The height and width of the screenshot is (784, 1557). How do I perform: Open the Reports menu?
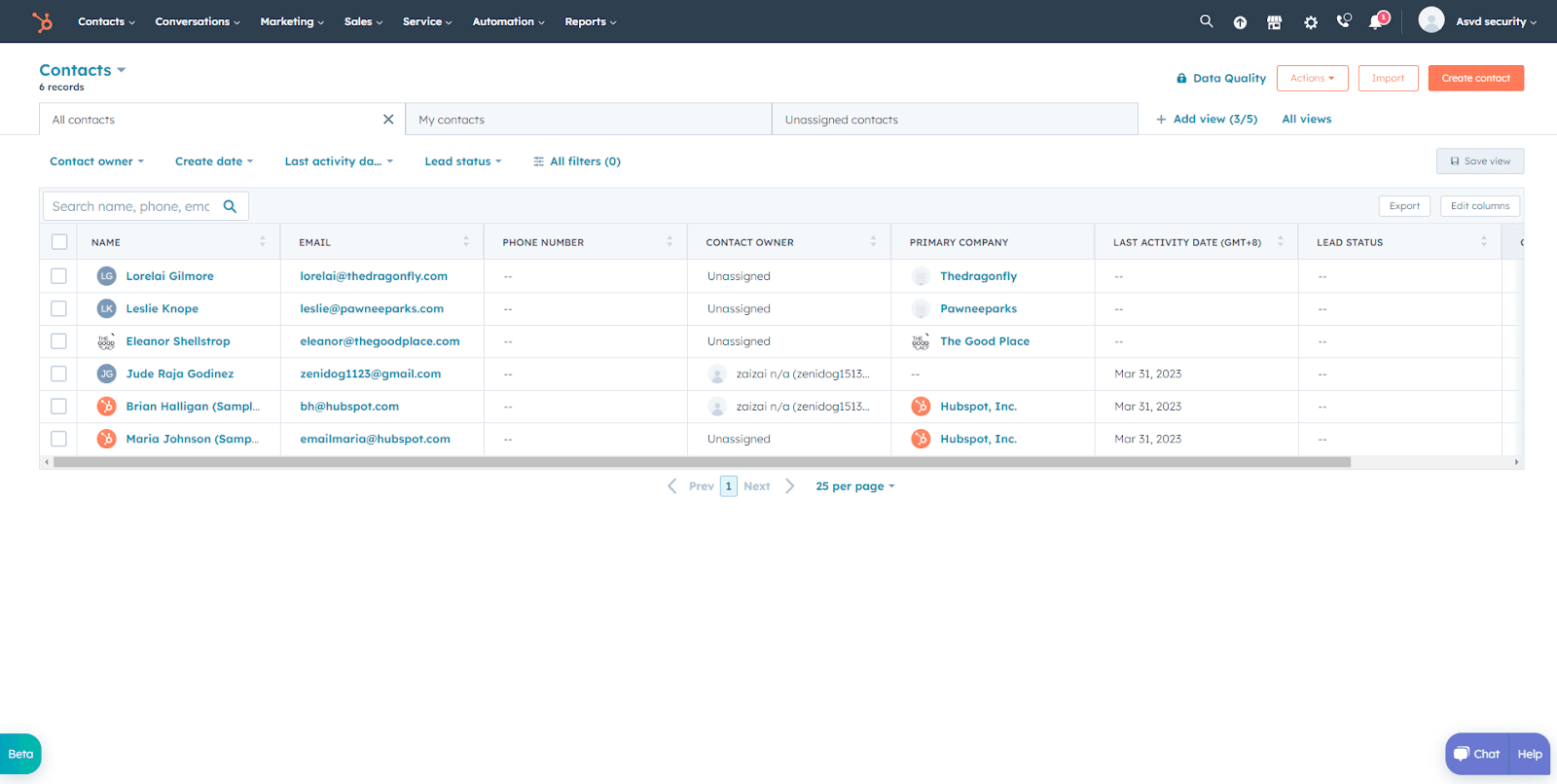pos(591,21)
